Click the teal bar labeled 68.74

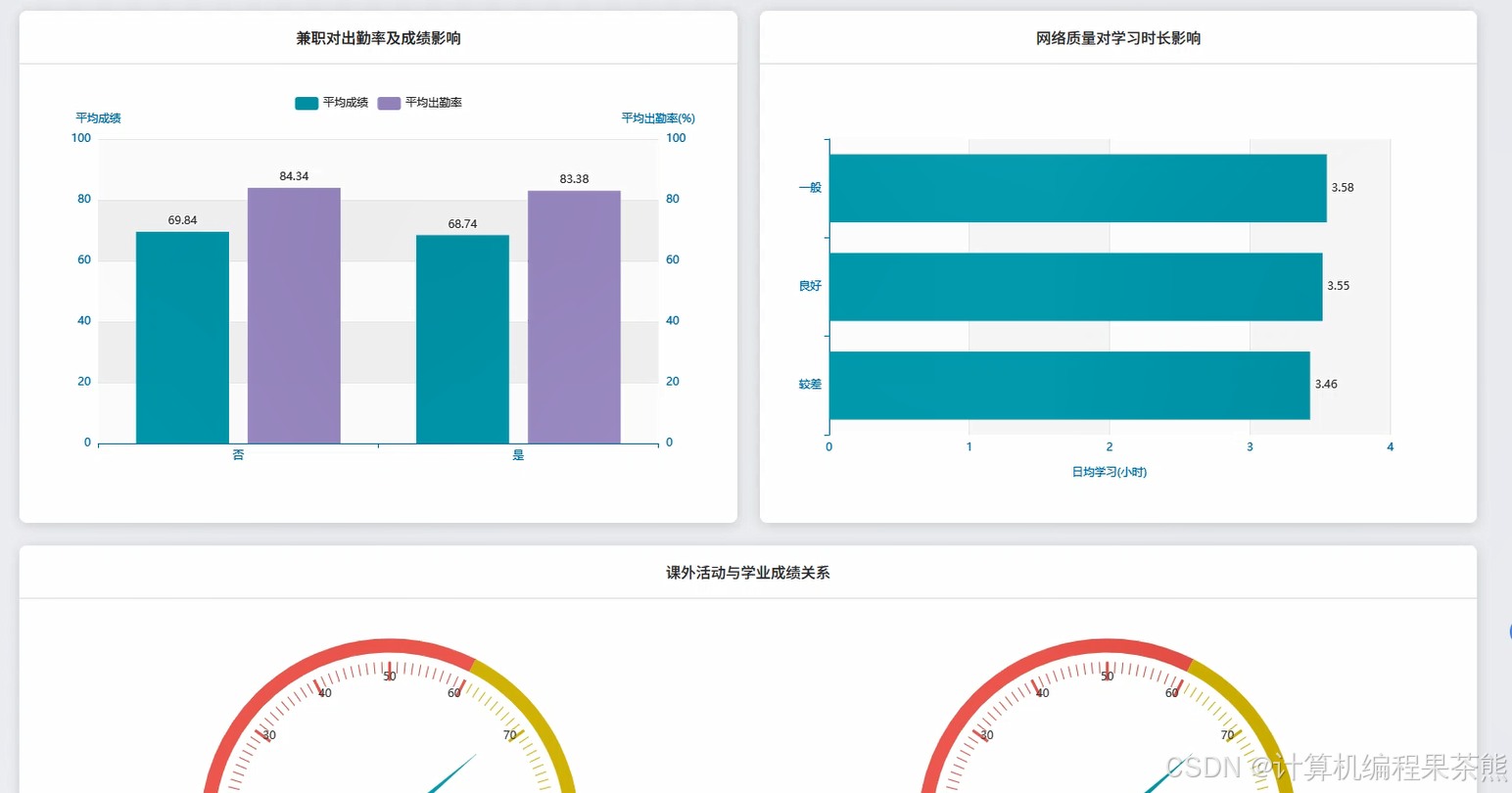tap(462, 339)
